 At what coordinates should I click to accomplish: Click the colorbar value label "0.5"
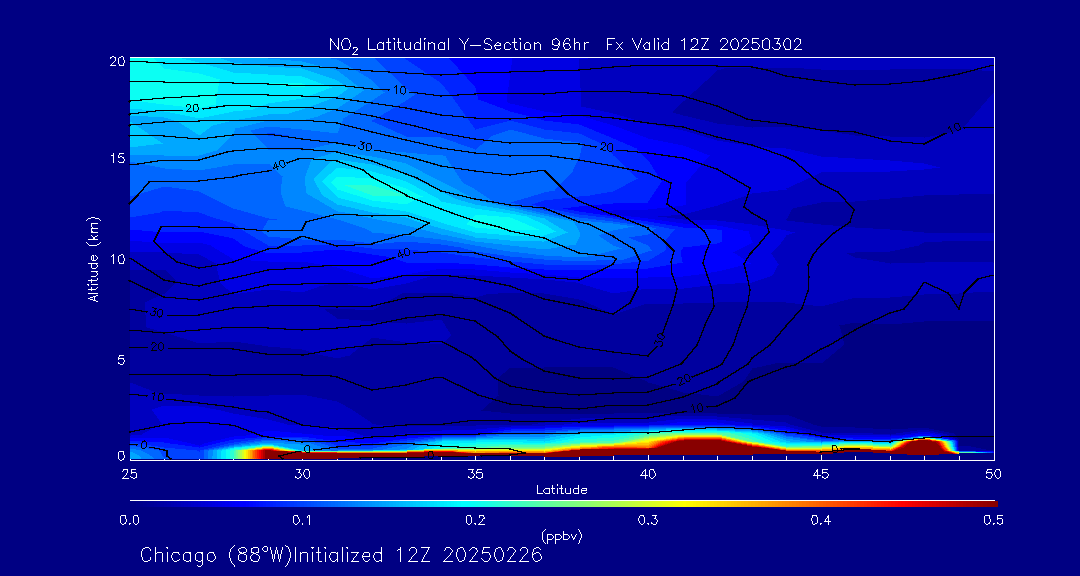click(x=993, y=521)
